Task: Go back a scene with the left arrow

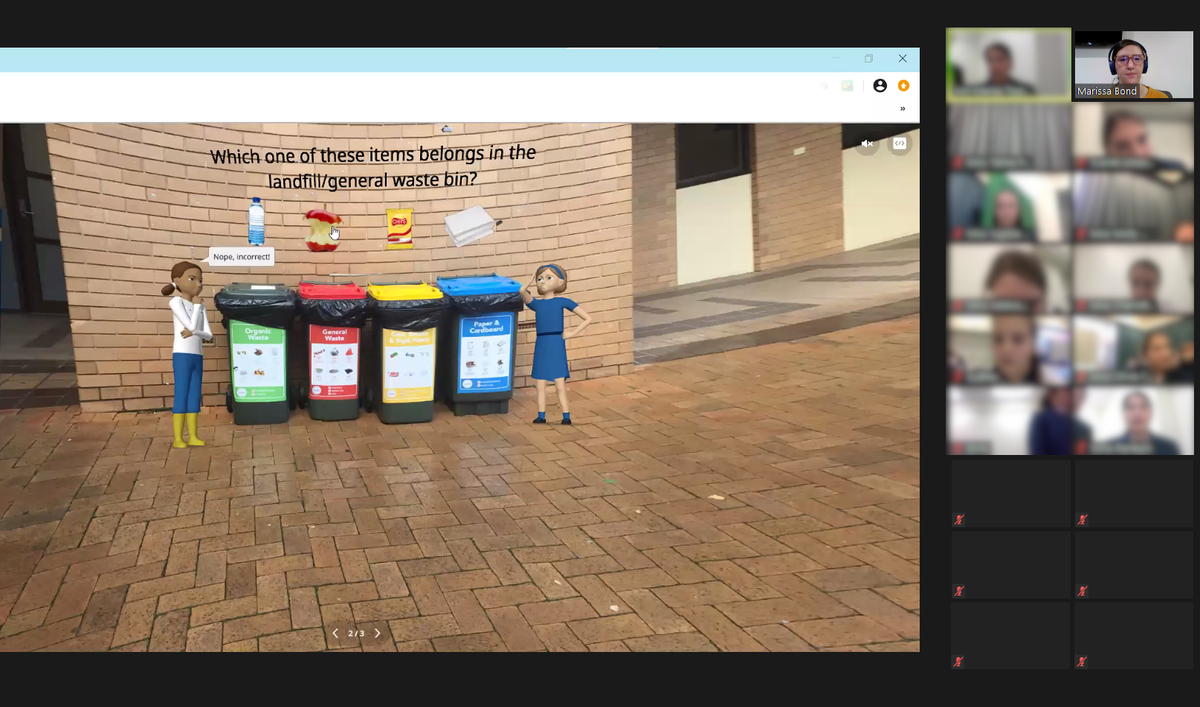Action: pos(335,633)
